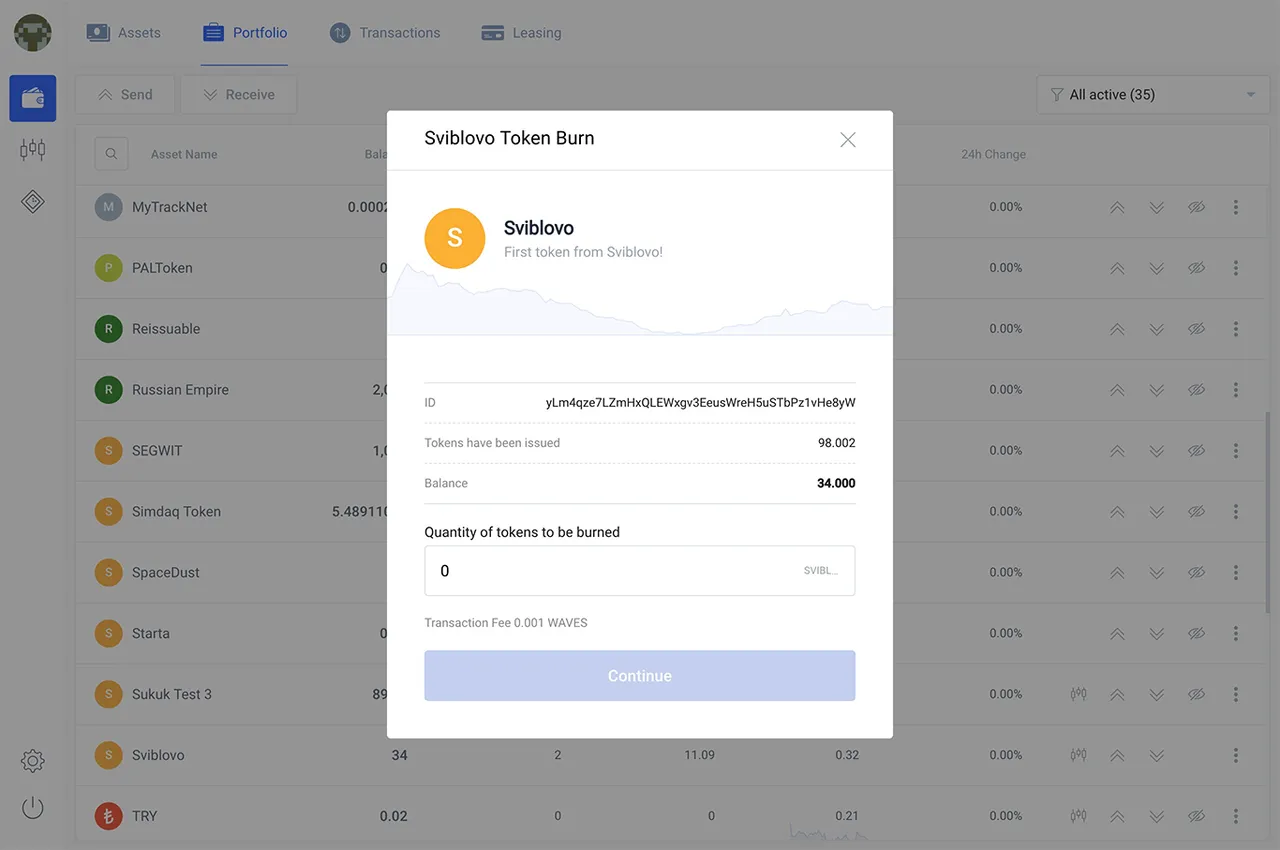Open the wallet section in sidebar
The height and width of the screenshot is (850, 1280).
33,98
